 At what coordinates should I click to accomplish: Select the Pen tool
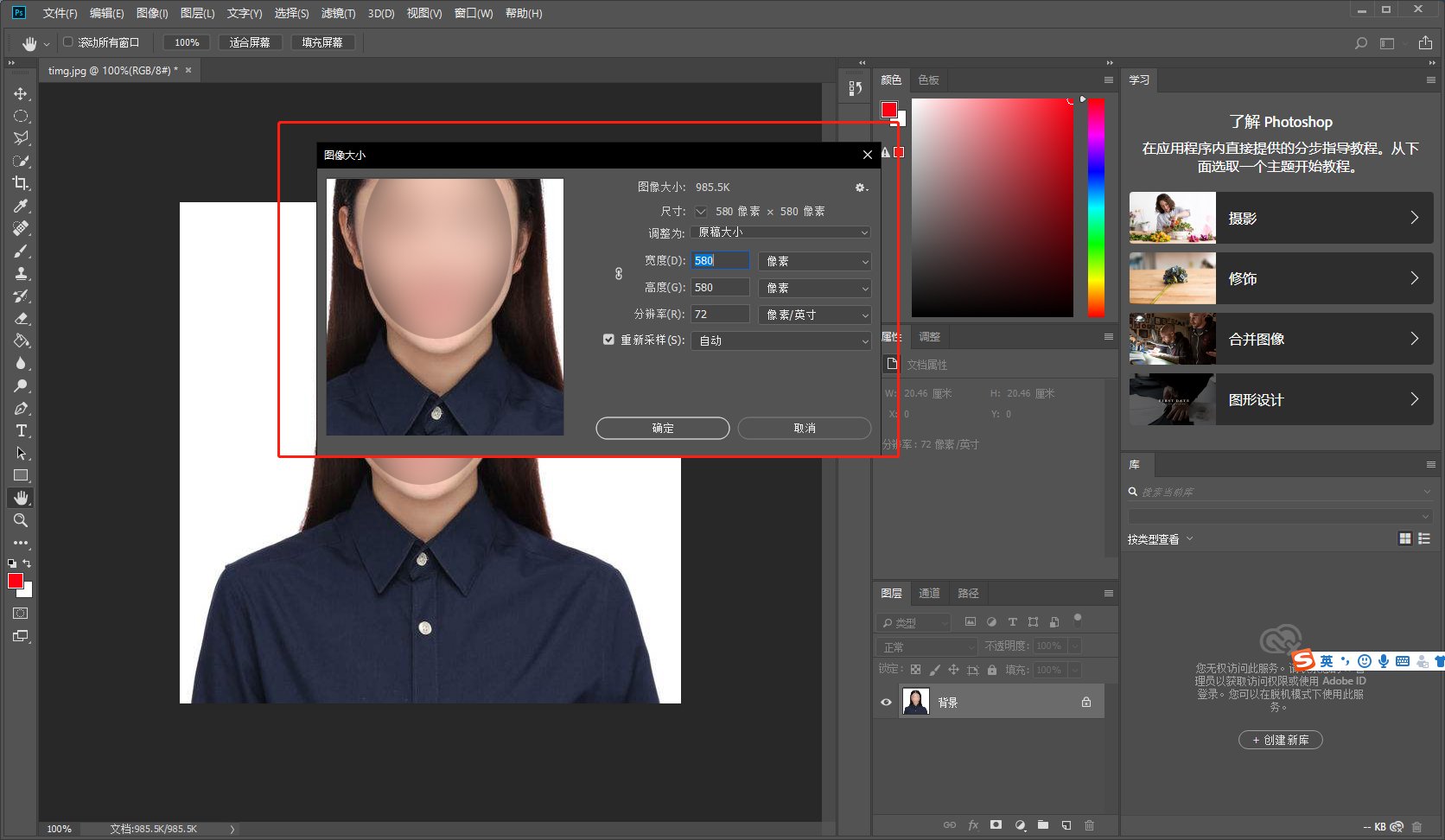(x=21, y=408)
